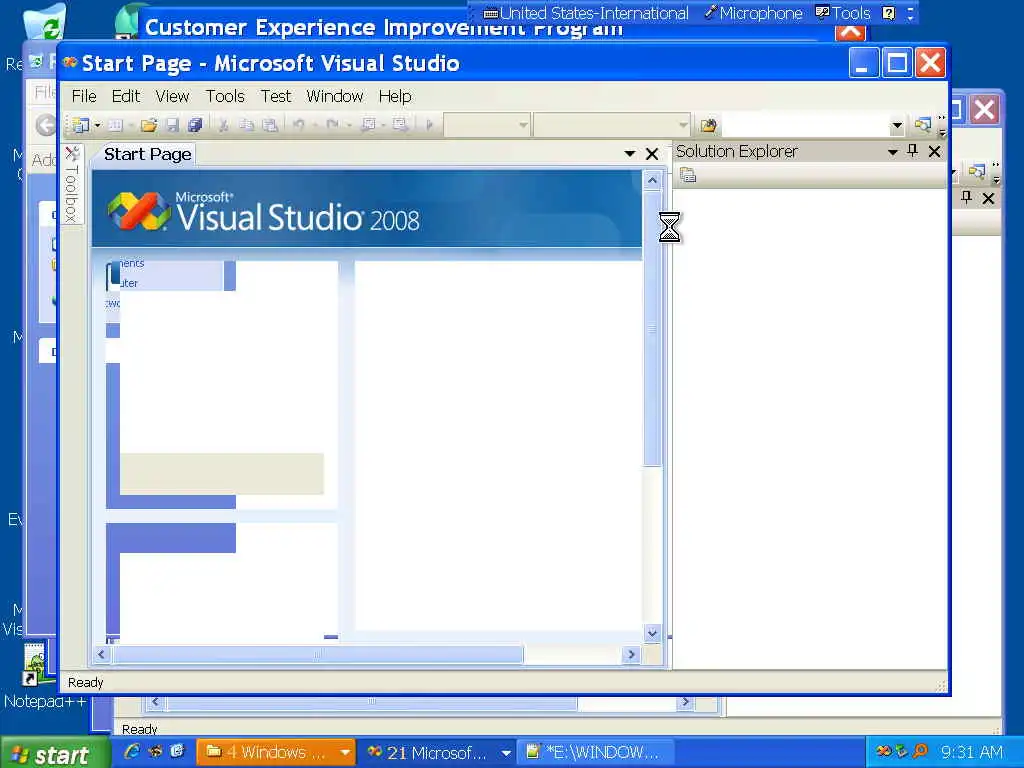This screenshot has width=1024, height=768.
Task: Open the 21 Microsoft Visual Studio taskbar group
Action: coord(438,752)
